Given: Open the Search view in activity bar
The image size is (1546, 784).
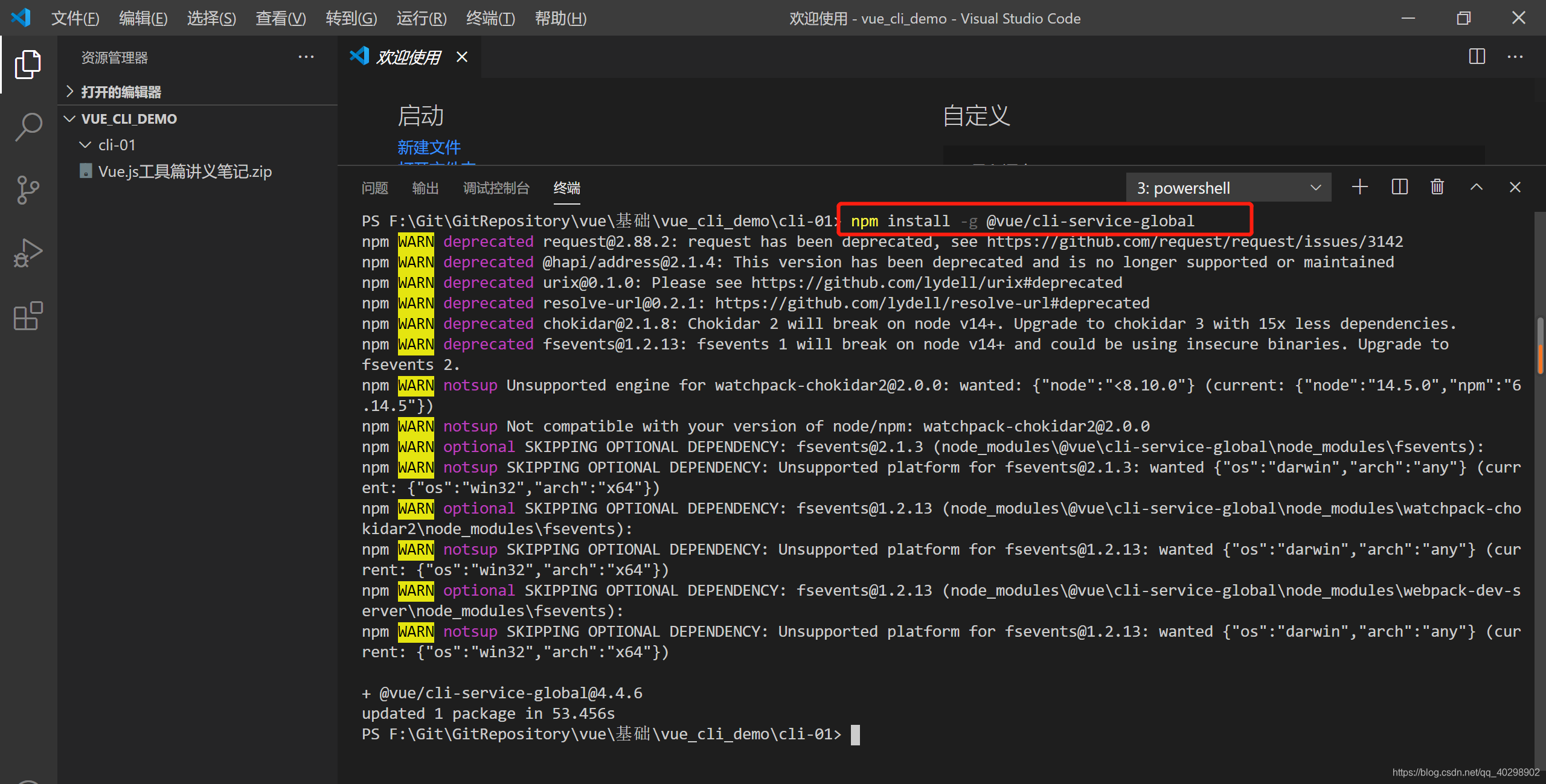Looking at the screenshot, I should point(28,127).
